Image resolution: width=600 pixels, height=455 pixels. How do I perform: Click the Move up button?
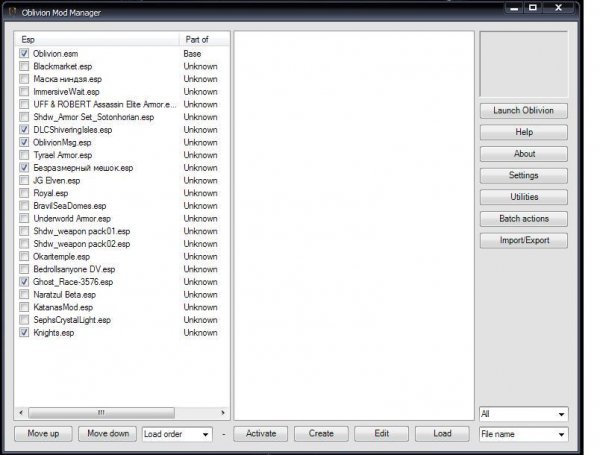[43, 434]
